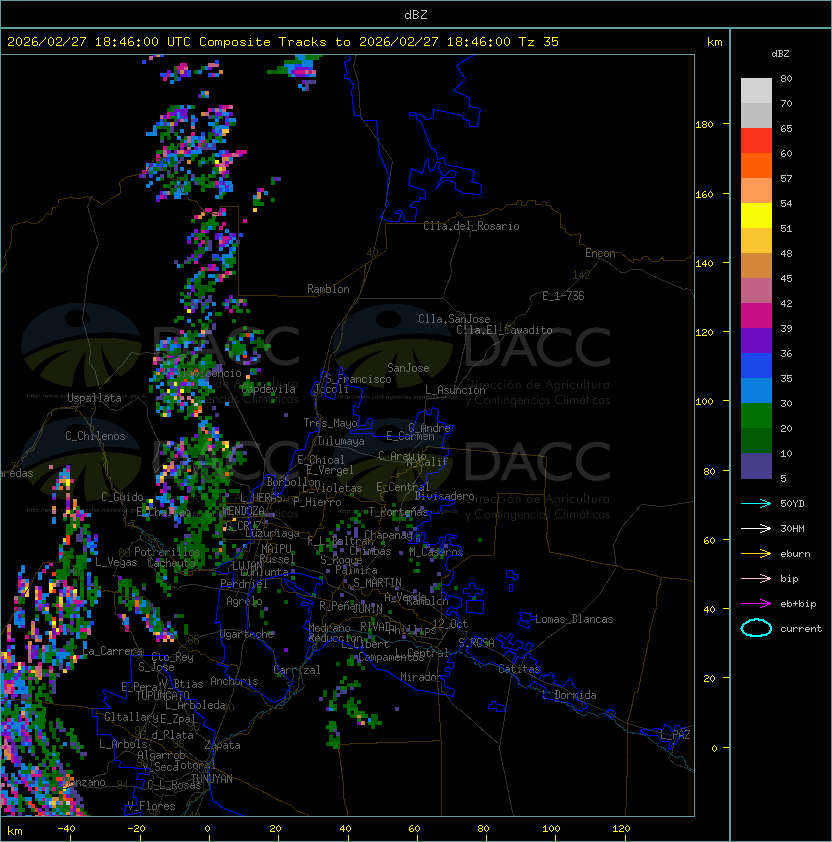Click the 'Zapata' map label
This screenshot has height=842, width=832.
(222, 745)
